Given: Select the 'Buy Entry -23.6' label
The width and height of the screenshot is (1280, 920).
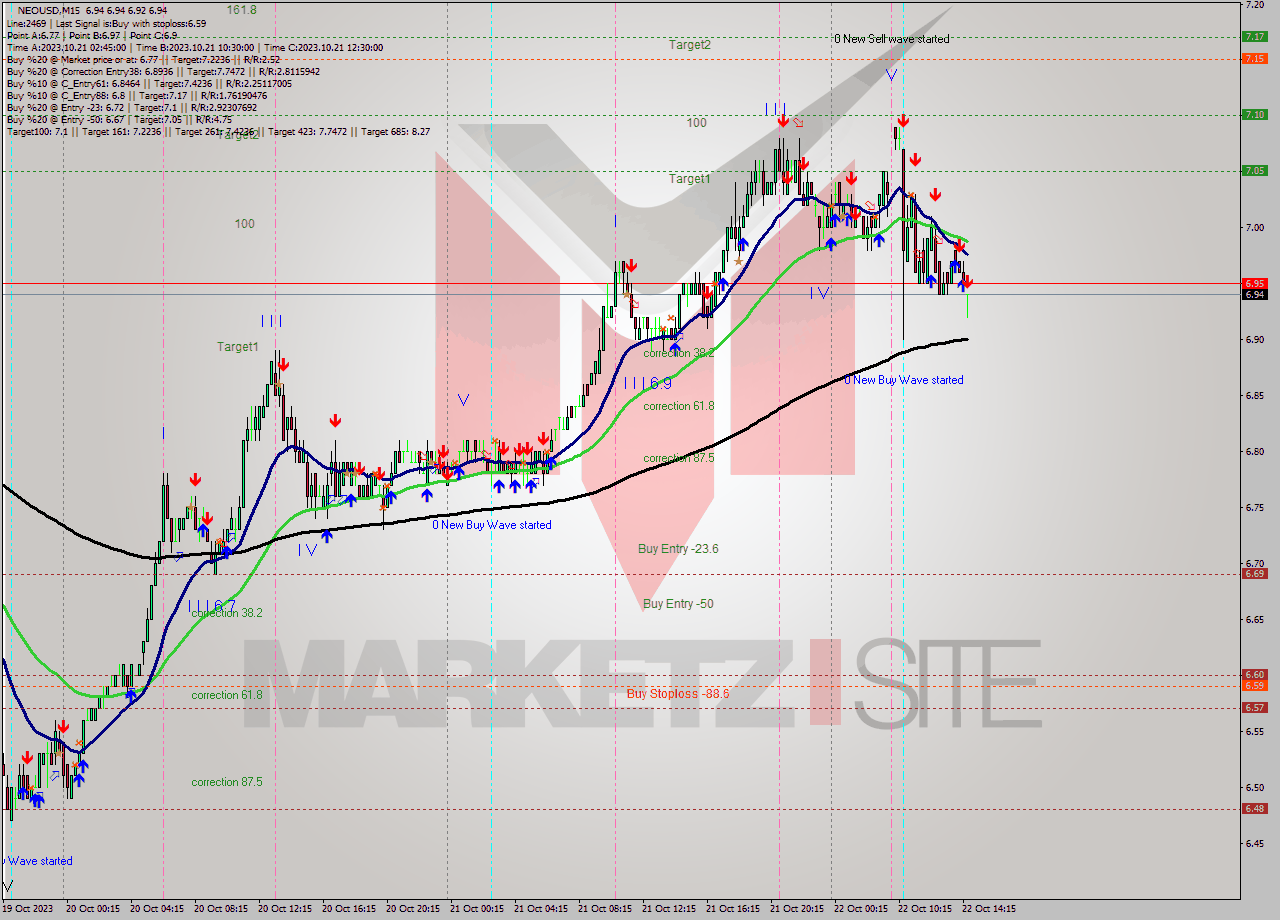Looking at the screenshot, I should click(678, 549).
